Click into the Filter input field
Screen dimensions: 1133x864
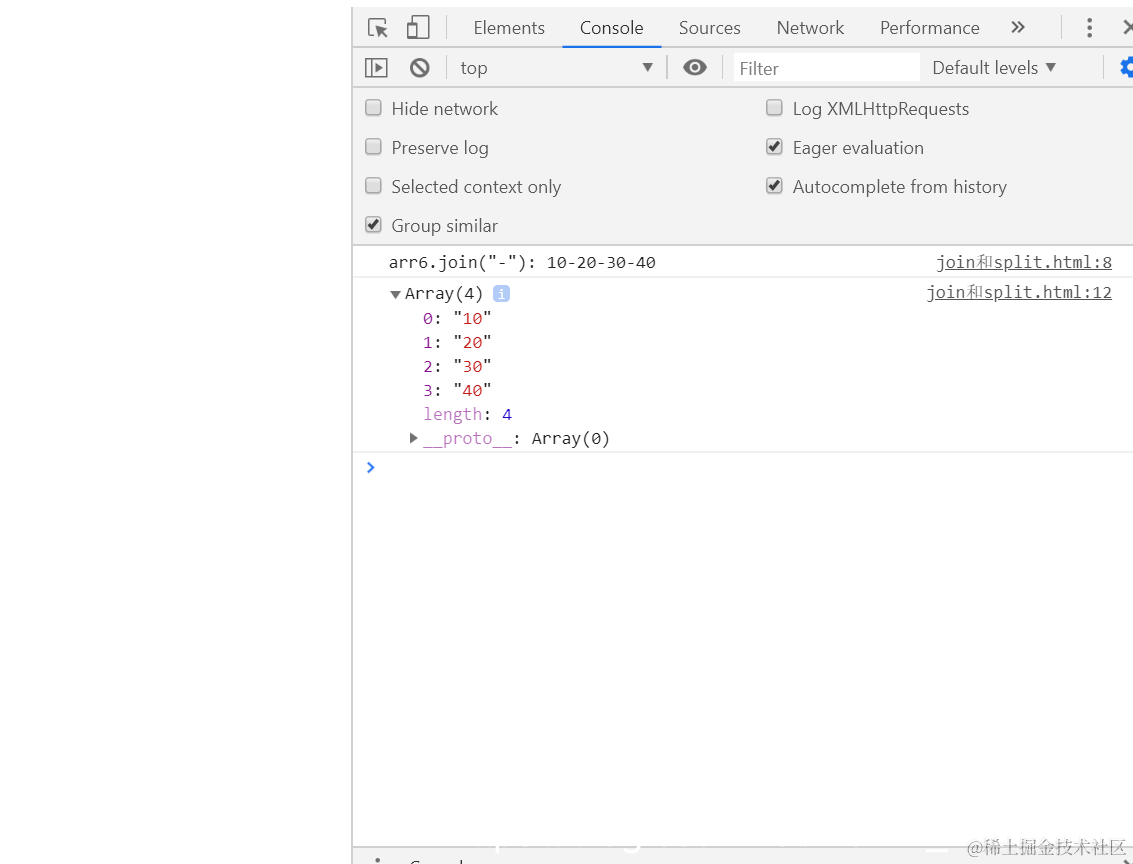(x=827, y=68)
